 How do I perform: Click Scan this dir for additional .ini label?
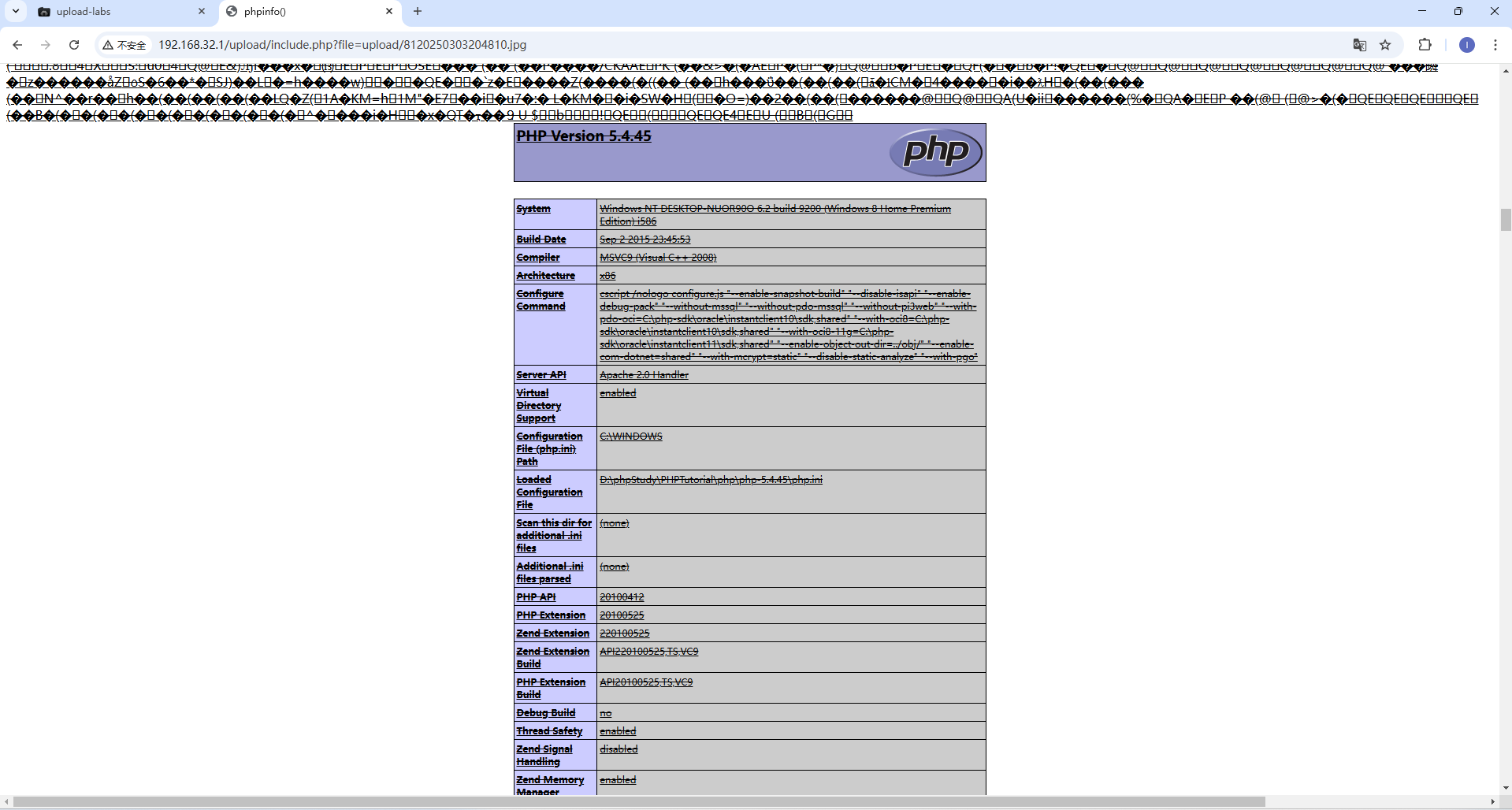pyautogui.click(x=554, y=536)
